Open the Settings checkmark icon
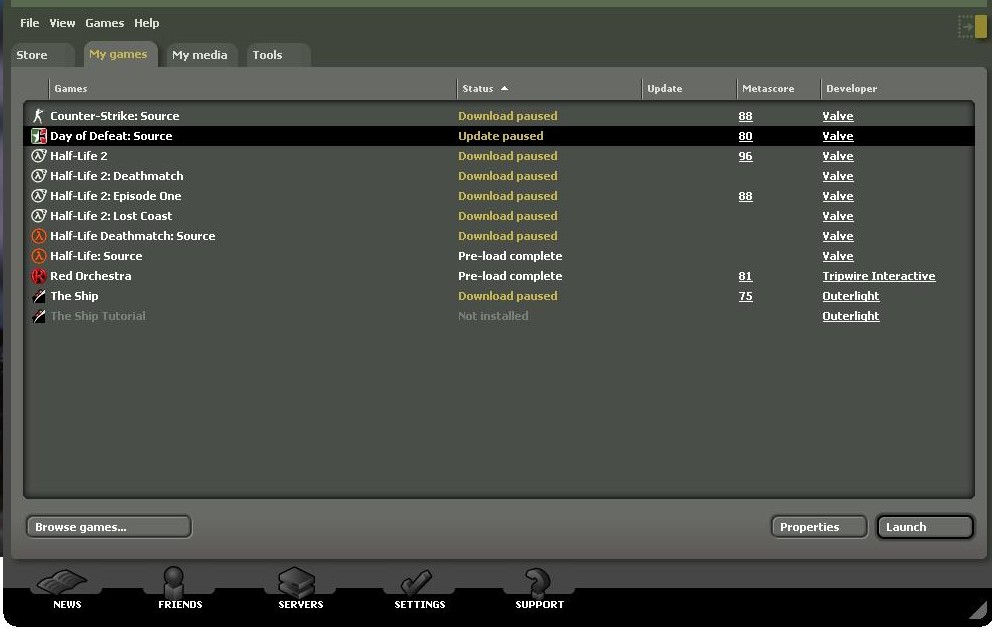This screenshot has width=992, height=632. pyautogui.click(x=416, y=582)
